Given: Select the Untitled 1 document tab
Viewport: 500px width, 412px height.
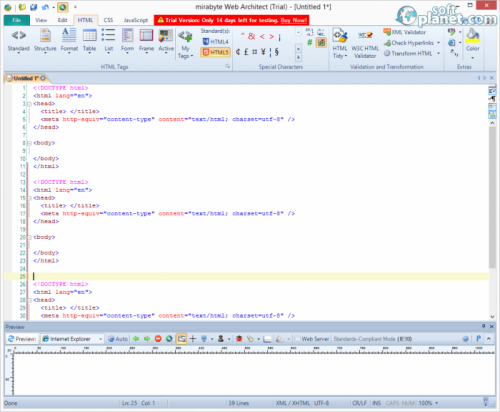Looking at the screenshot, I should coord(26,78).
